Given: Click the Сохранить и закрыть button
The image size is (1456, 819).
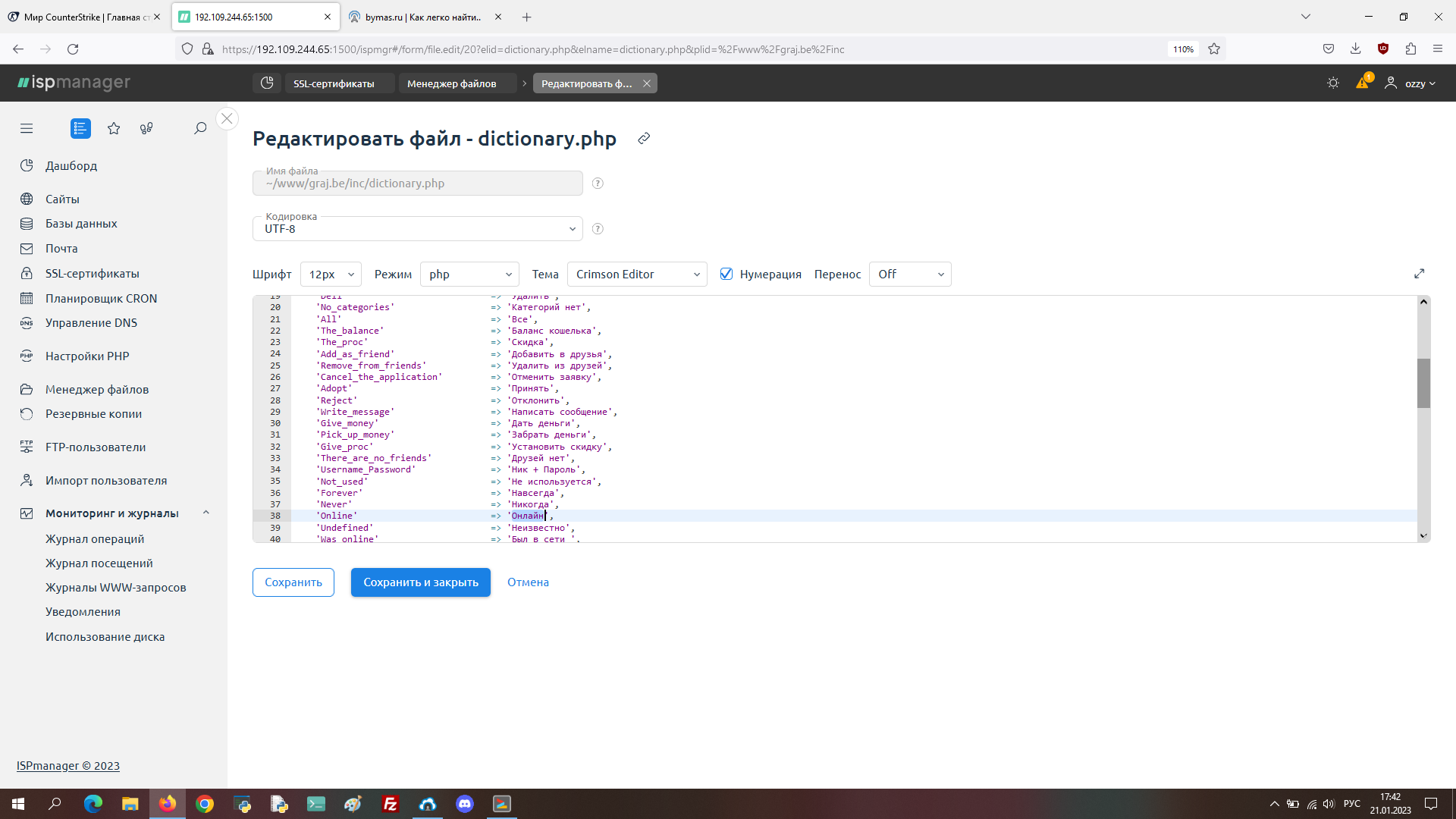Looking at the screenshot, I should tap(420, 582).
